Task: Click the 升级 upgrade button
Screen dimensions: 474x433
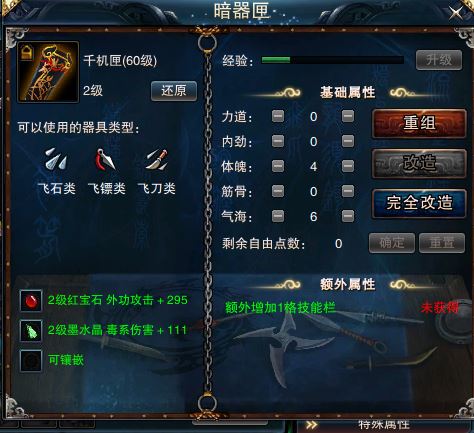Action: 439,60
